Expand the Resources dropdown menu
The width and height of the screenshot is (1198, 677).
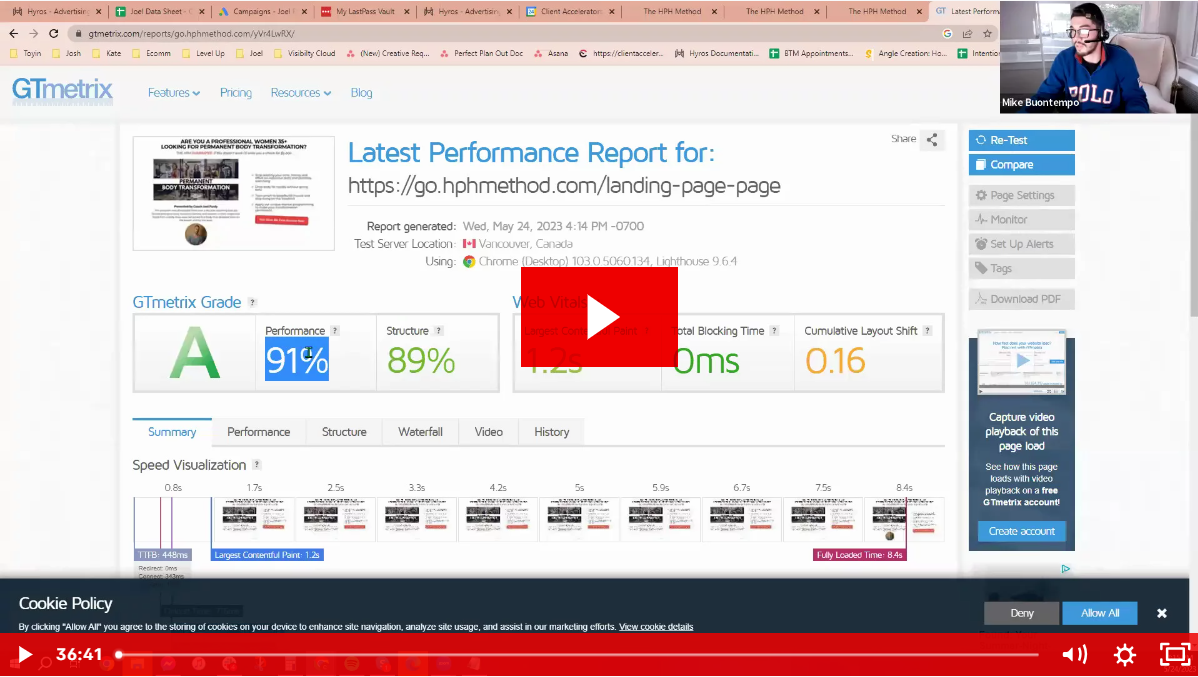pos(300,93)
